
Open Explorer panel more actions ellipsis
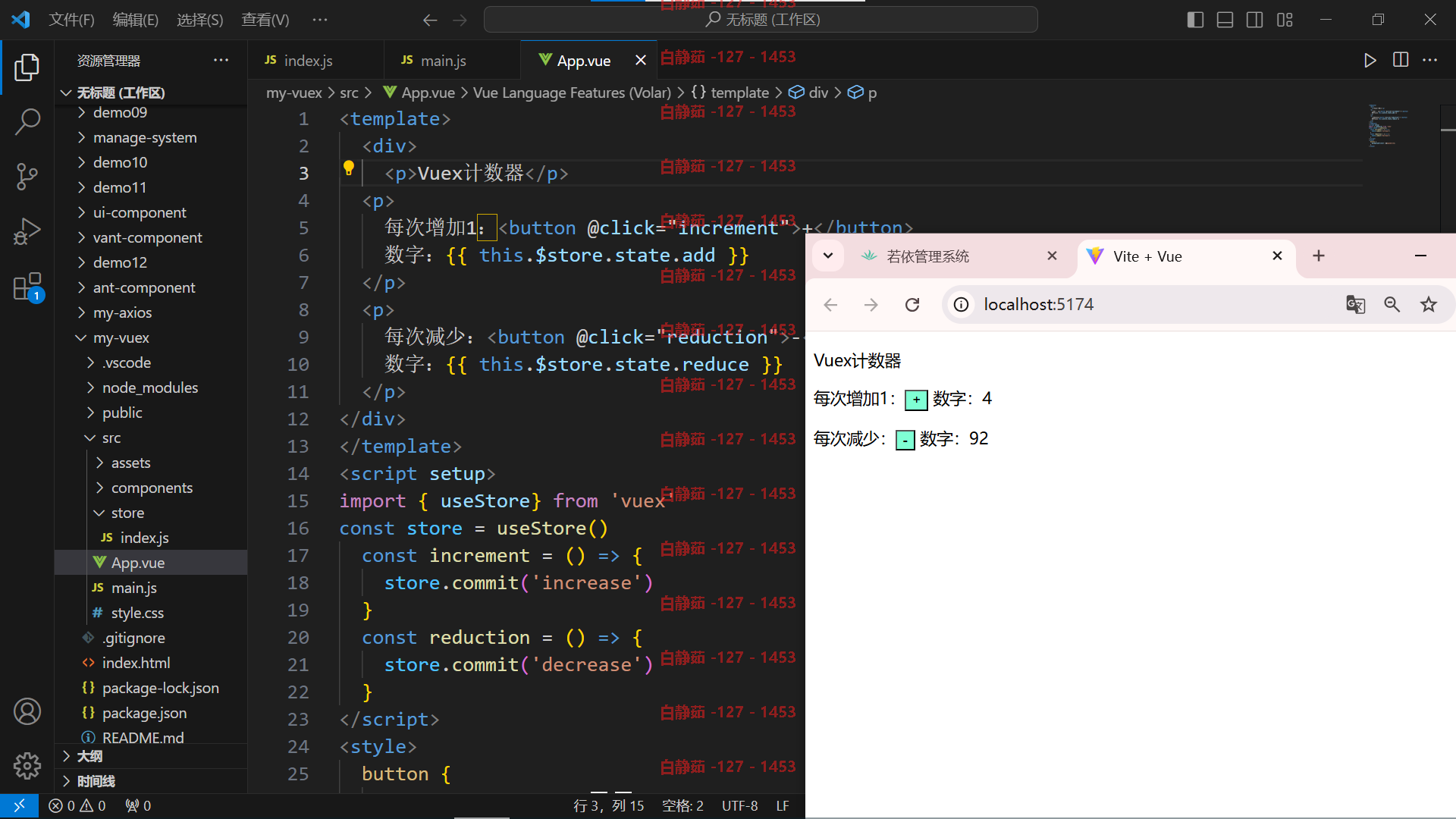pos(221,60)
